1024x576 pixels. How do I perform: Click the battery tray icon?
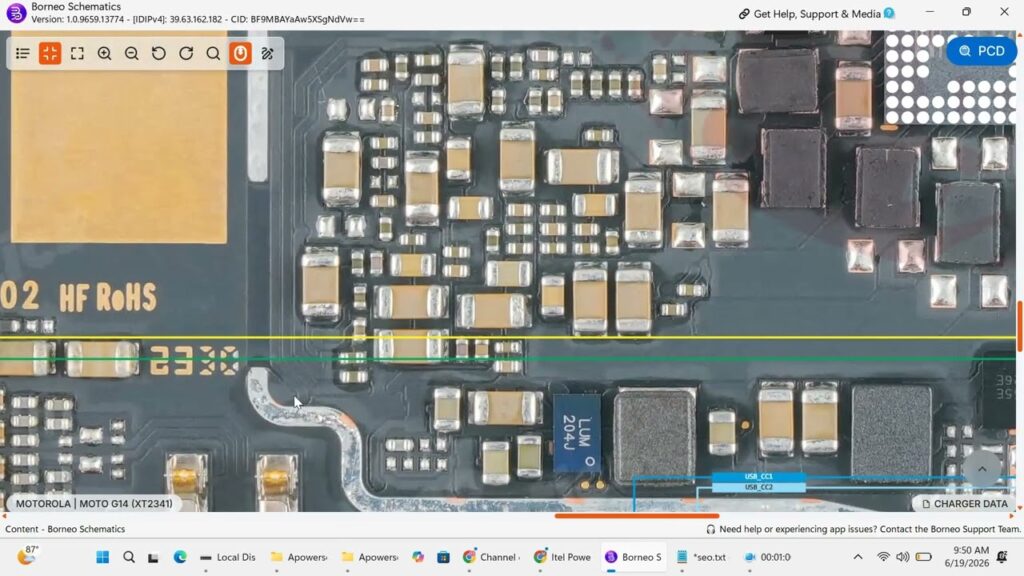click(923, 557)
